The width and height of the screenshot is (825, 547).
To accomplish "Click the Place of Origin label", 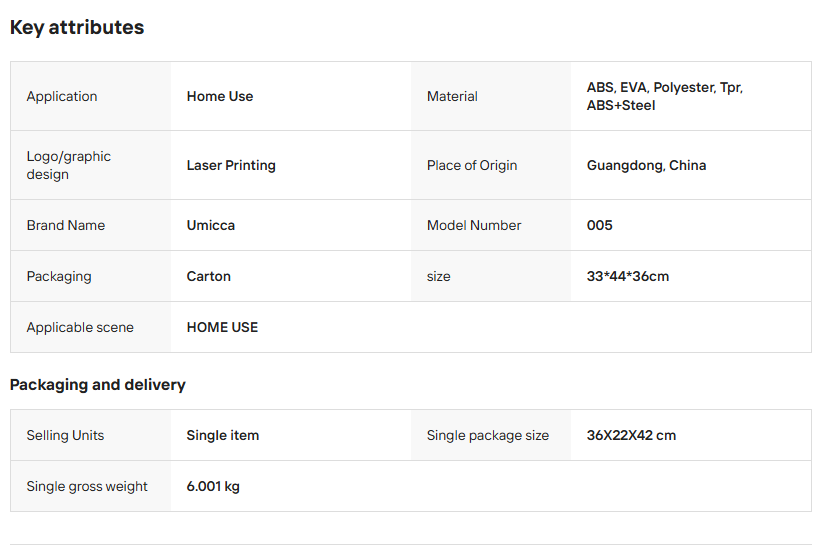I will [472, 166].
